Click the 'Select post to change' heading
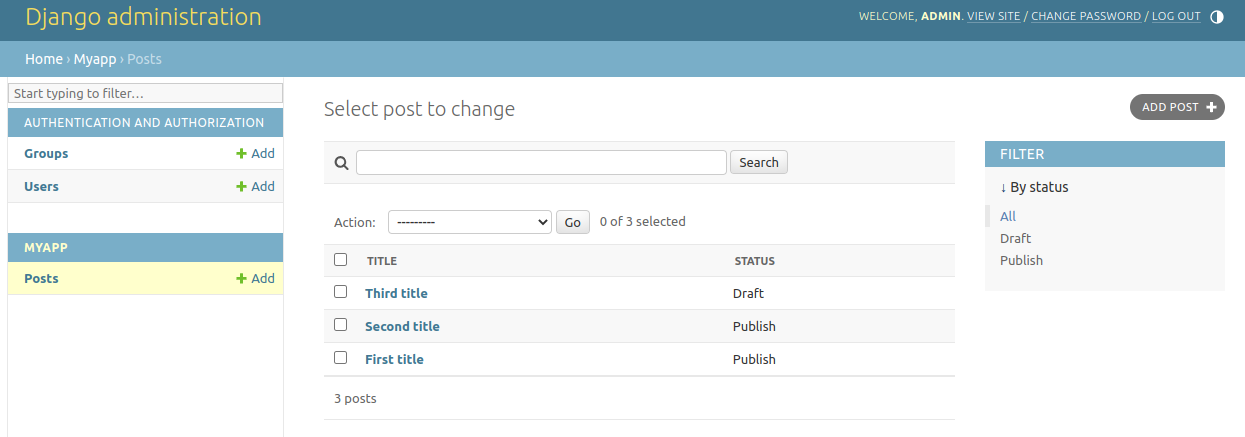Screen dimensions: 1245x437 (419, 109)
